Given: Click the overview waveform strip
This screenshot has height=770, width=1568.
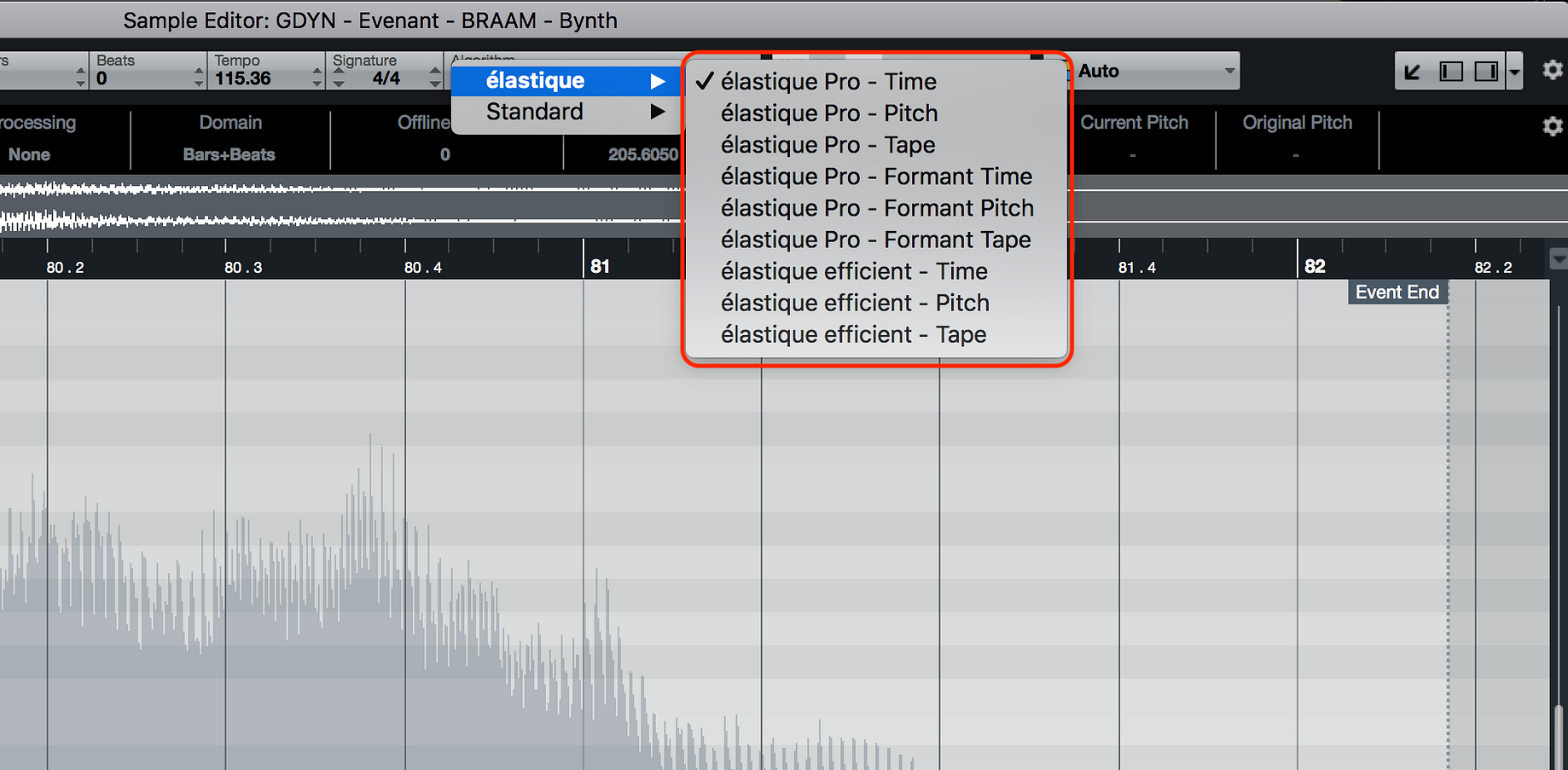Looking at the screenshot, I should click(784, 206).
